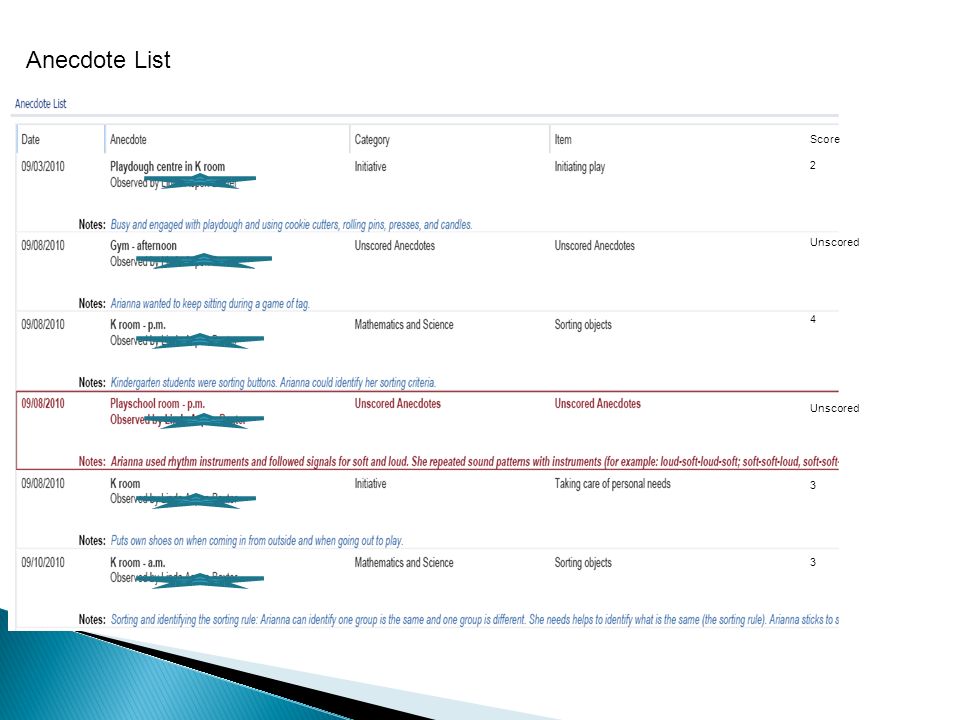
Task: Click Unscored Anecdotes item in Gym row
Action: [x=594, y=246]
